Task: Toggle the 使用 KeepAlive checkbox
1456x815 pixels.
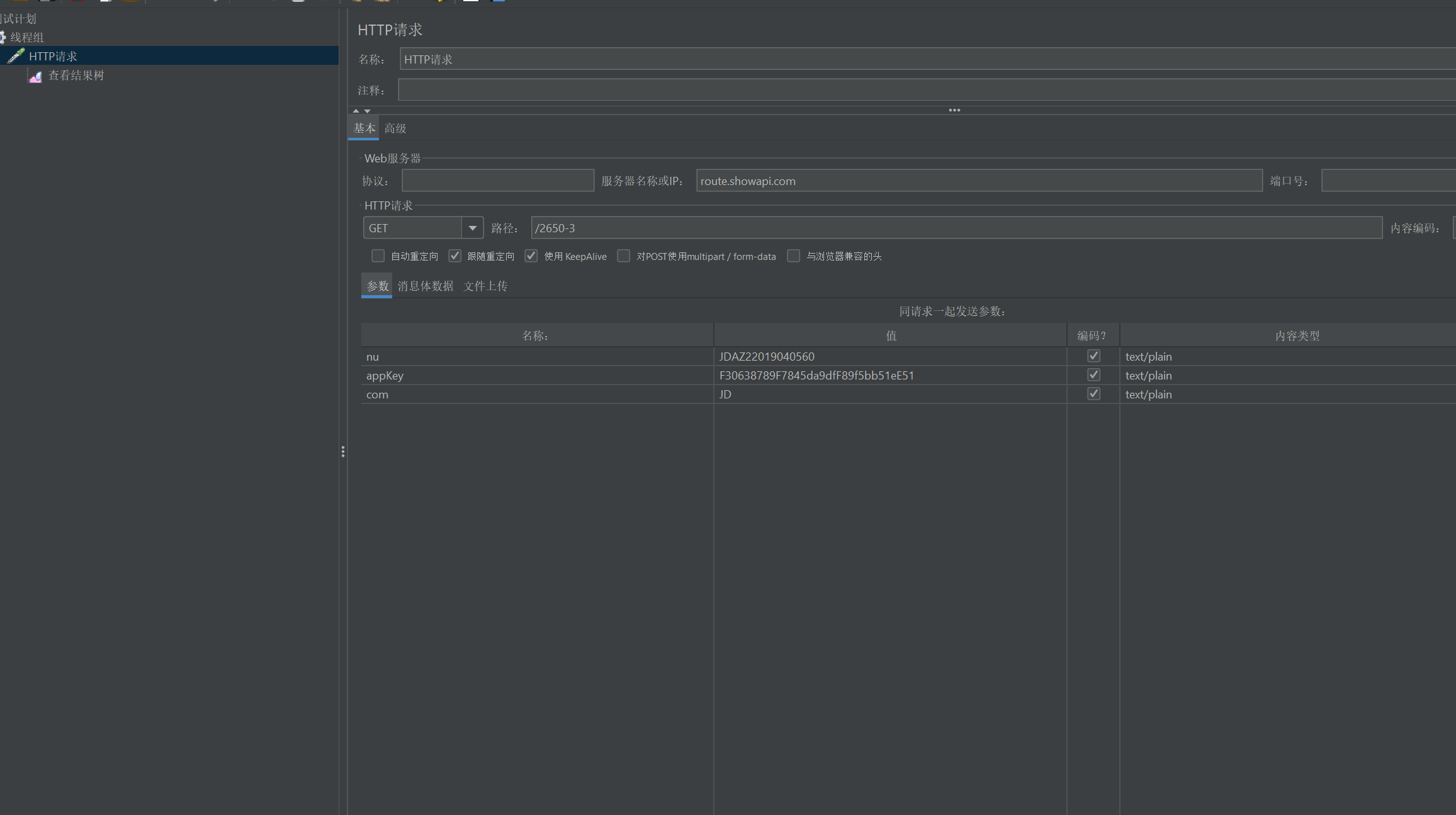Action: coord(531,256)
